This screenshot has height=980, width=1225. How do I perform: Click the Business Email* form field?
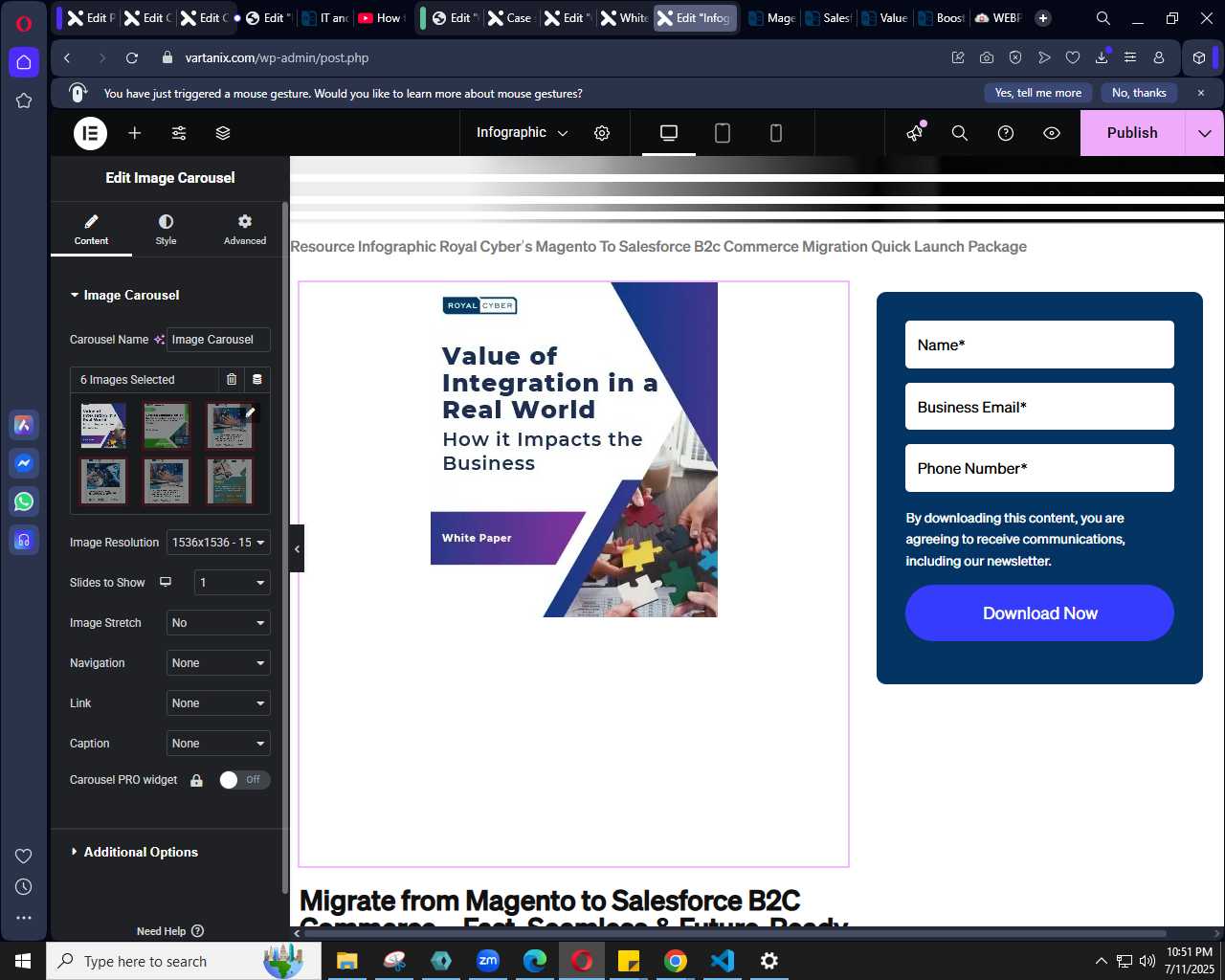[1039, 407]
